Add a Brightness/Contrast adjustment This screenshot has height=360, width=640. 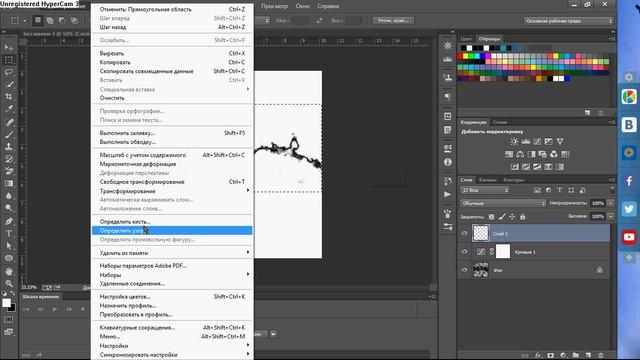click(514, 141)
